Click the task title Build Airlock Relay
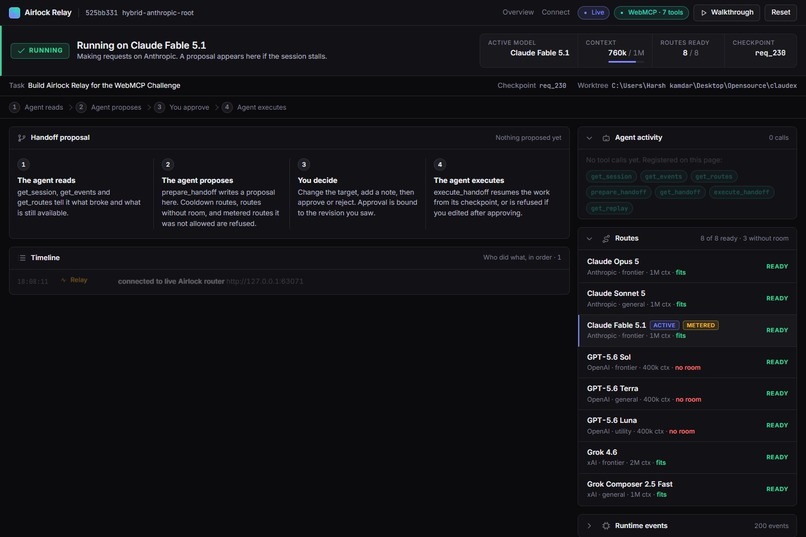806x537 pixels. coord(104,86)
